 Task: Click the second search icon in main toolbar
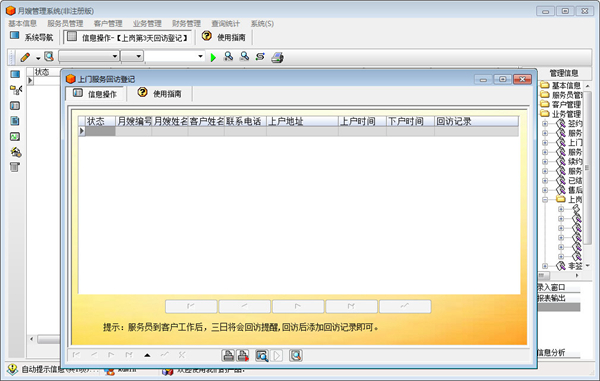pyautogui.click(x=244, y=57)
